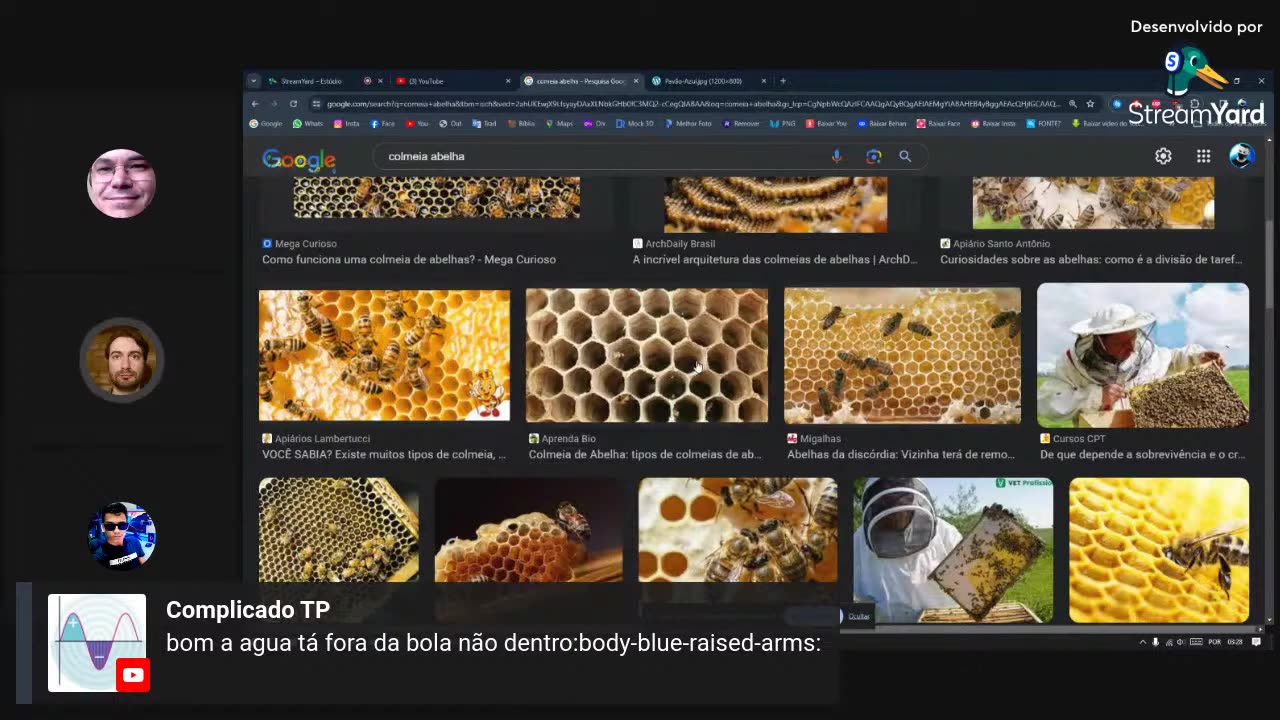Open Windows notification center icon
The height and width of the screenshot is (720, 1280).
(x=1257, y=642)
